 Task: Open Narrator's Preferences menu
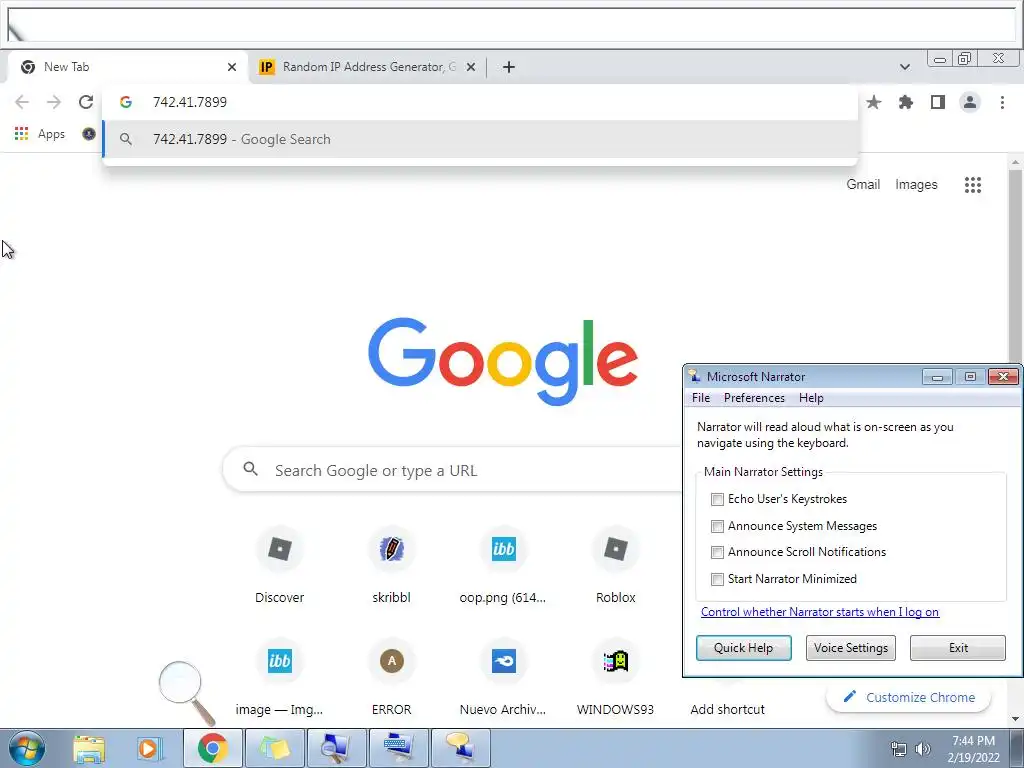click(754, 398)
